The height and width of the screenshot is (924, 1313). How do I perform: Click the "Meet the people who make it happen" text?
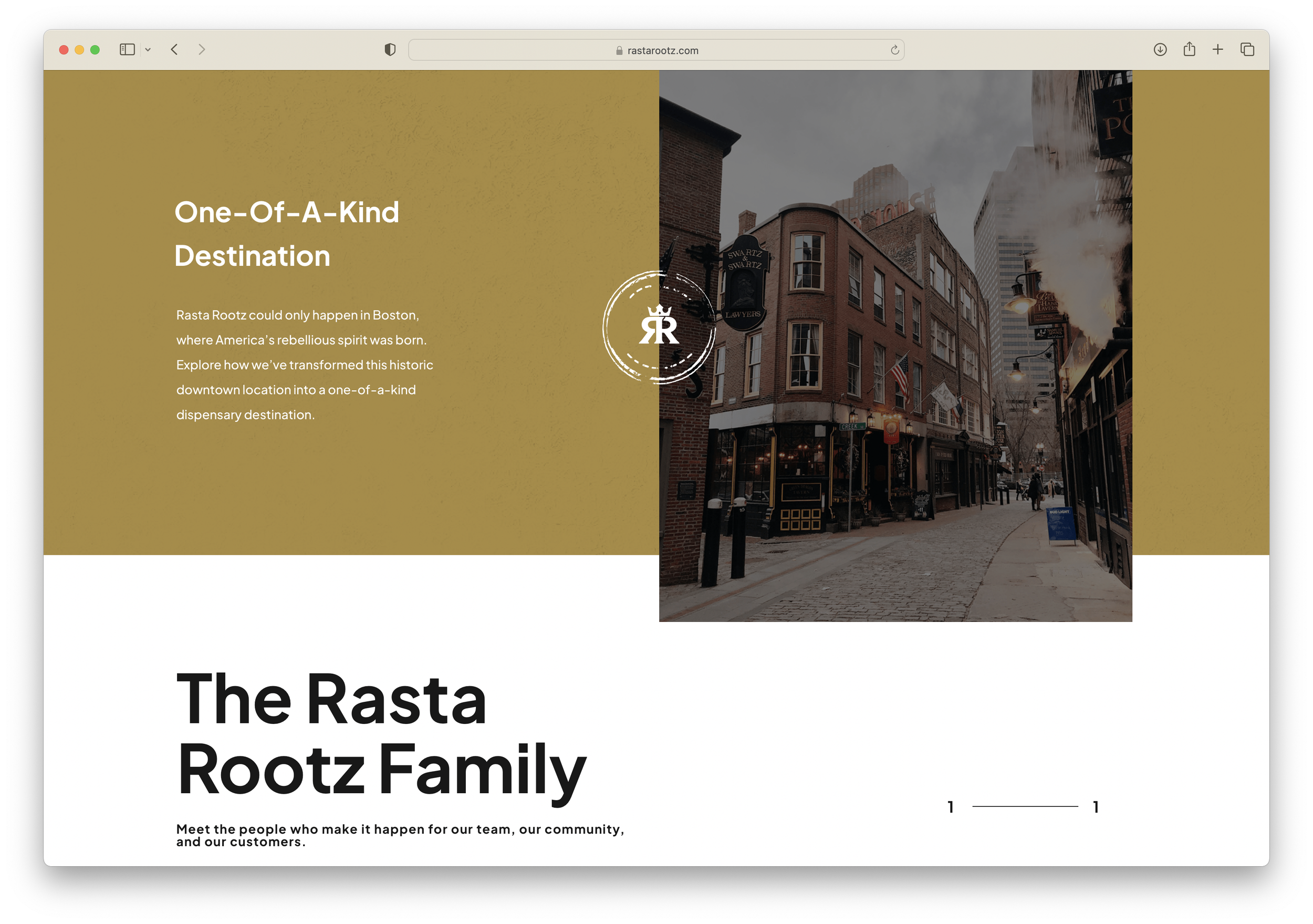[400, 835]
